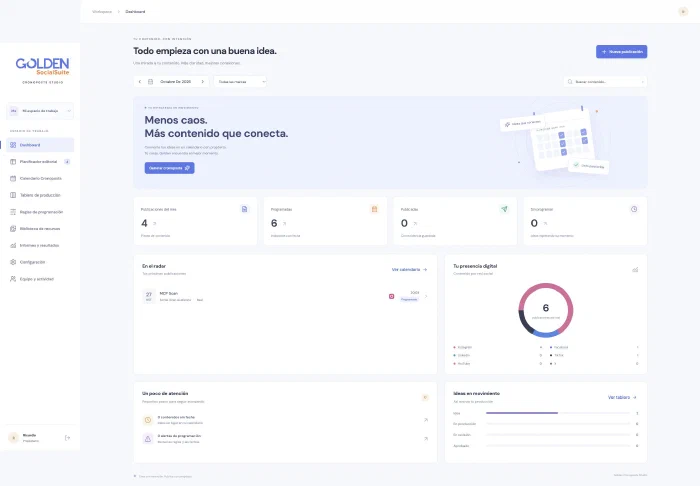700x486 pixels.
Task: Open the Calendario Cronoposts sidebar item
Action: (x=40, y=179)
